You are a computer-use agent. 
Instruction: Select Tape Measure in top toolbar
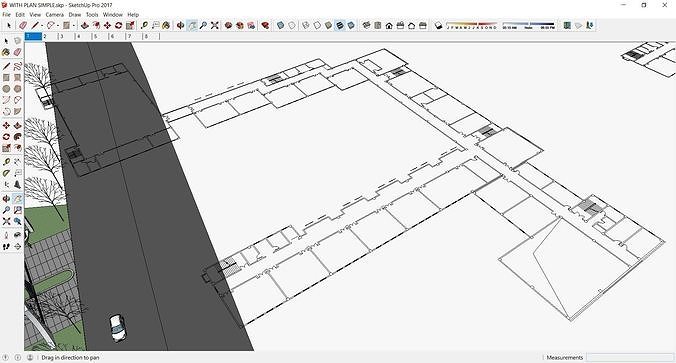pos(144,25)
